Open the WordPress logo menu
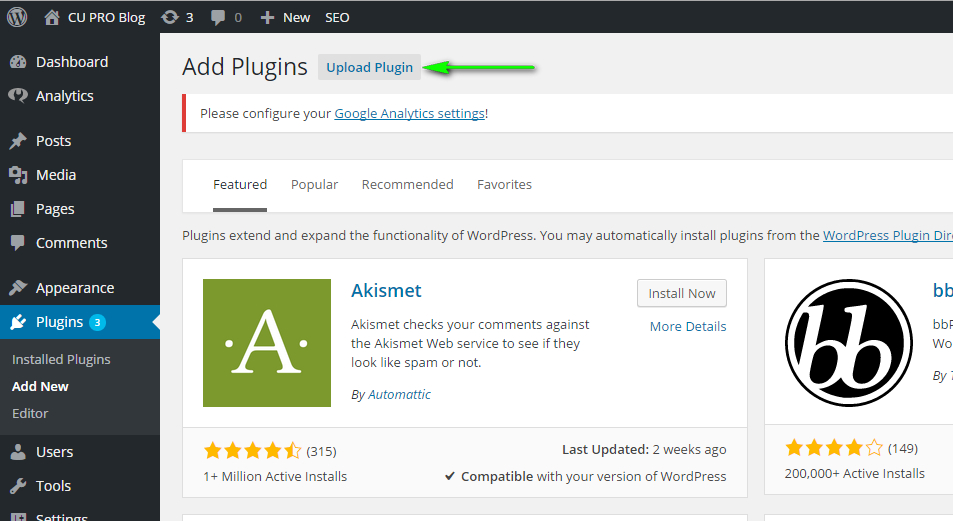The width and height of the screenshot is (953, 521). click(17, 17)
